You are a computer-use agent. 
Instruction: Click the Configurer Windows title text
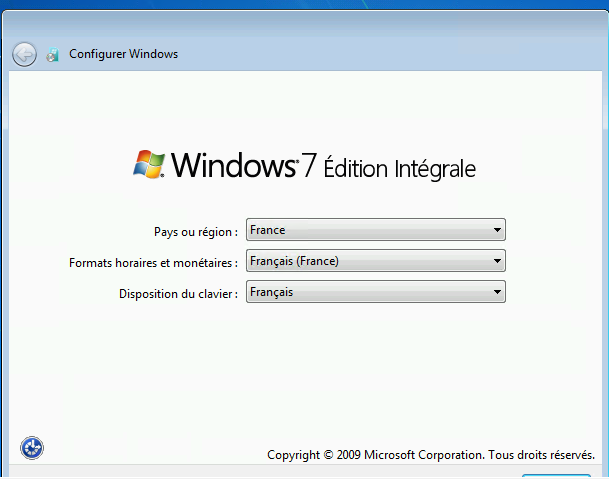(123, 54)
